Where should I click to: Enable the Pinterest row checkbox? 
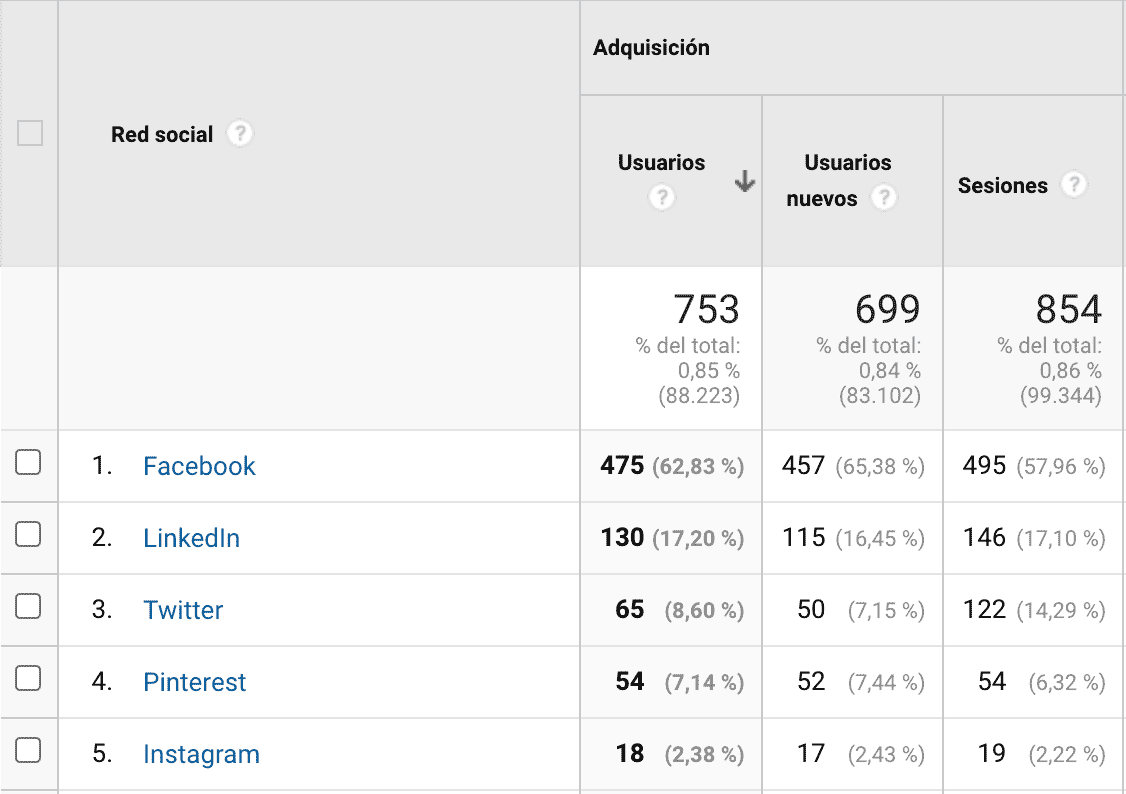(x=28, y=678)
